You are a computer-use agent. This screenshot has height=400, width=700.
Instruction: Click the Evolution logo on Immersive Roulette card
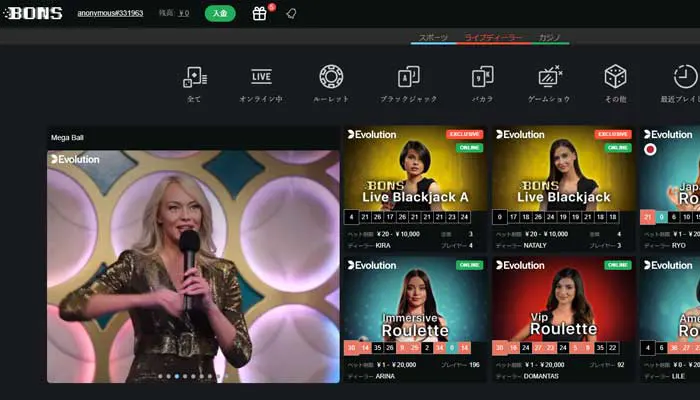click(x=372, y=265)
